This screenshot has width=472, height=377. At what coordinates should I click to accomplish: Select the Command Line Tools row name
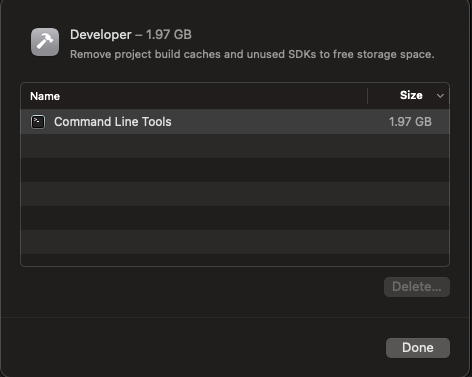tap(113, 122)
